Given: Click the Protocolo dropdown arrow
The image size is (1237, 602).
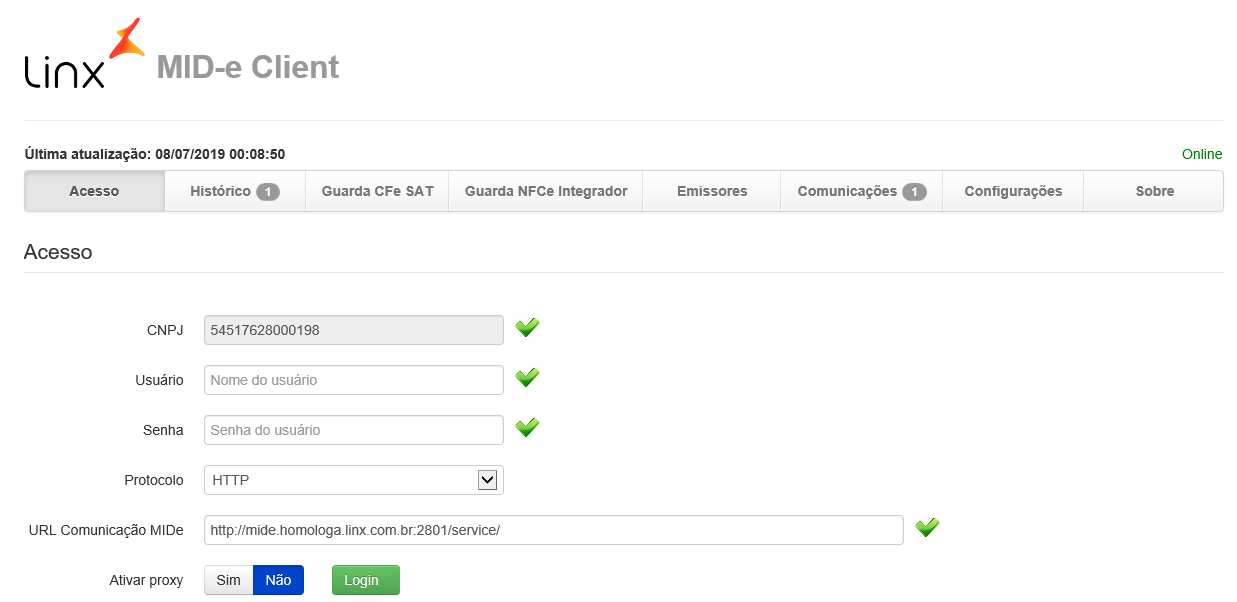Looking at the screenshot, I should 487,480.
